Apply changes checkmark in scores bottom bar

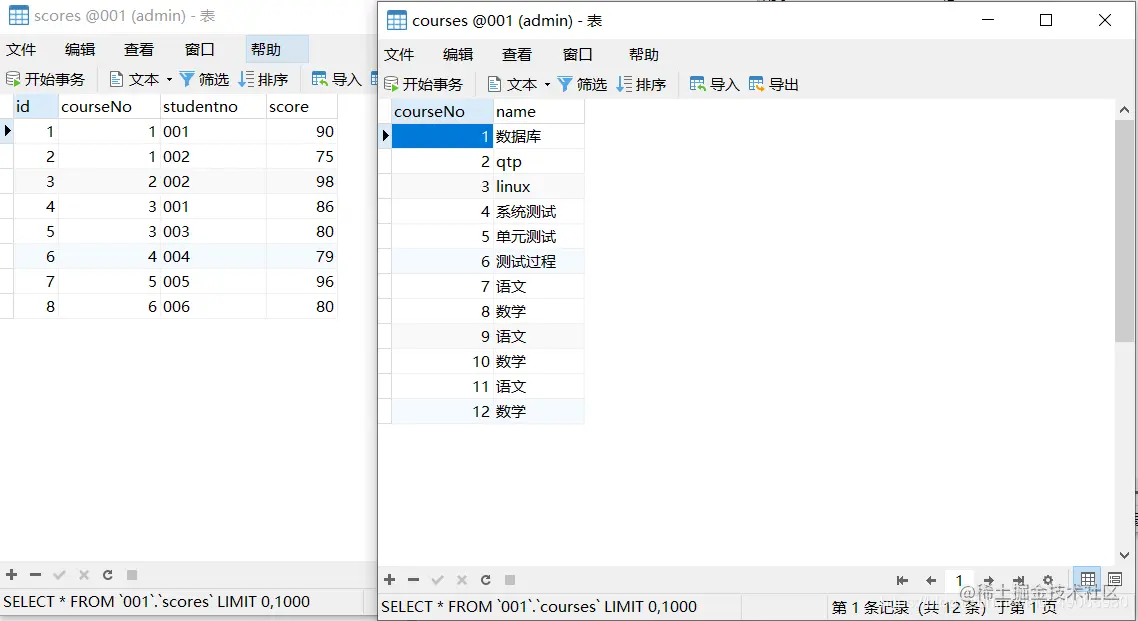tap(60, 575)
